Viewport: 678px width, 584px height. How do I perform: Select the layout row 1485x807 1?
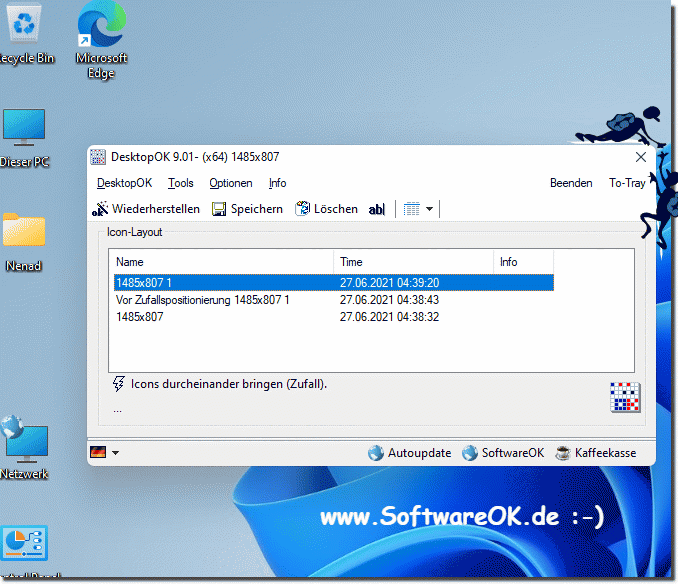[x=334, y=283]
